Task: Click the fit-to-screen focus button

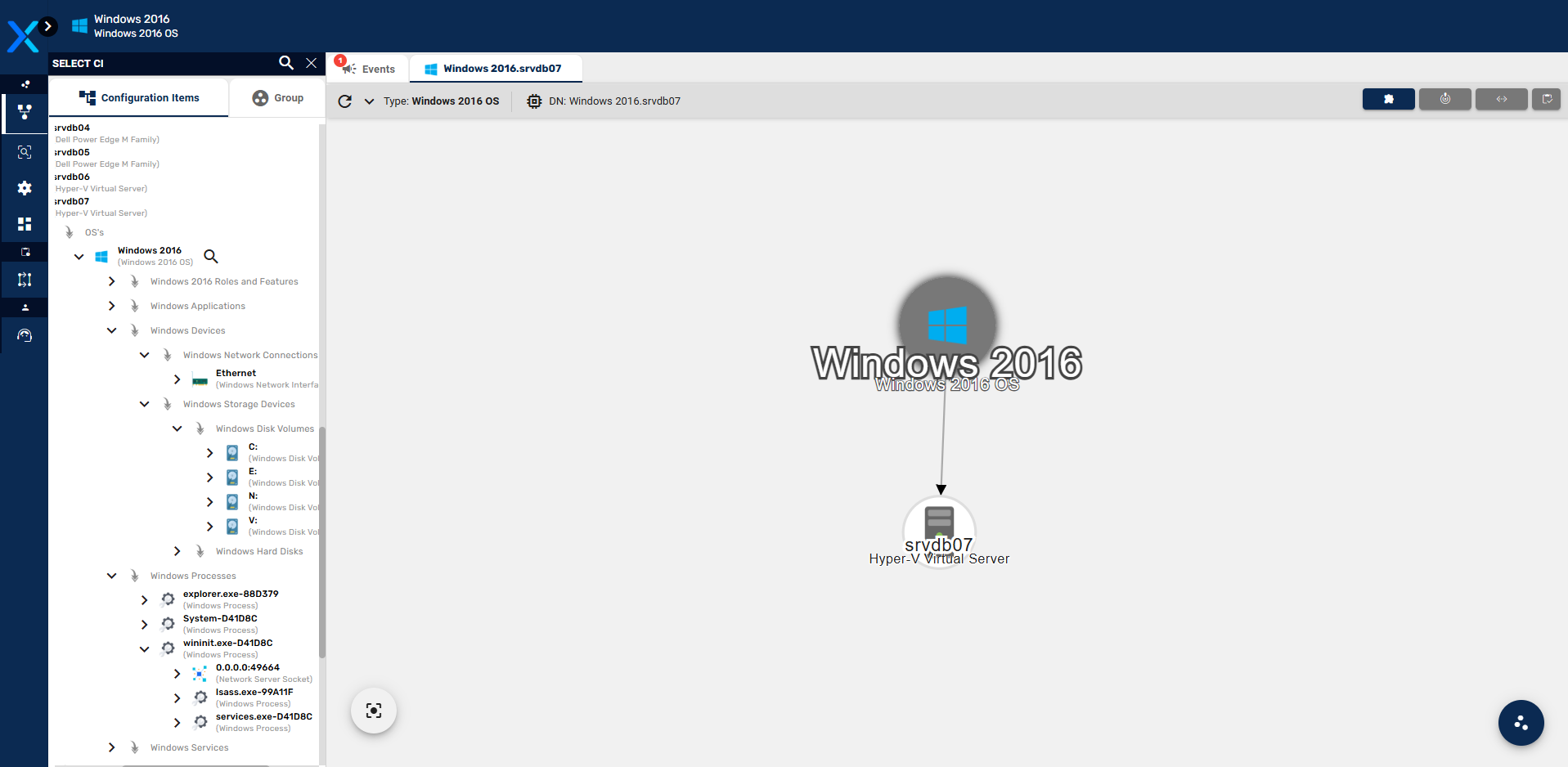Action: pos(374,711)
